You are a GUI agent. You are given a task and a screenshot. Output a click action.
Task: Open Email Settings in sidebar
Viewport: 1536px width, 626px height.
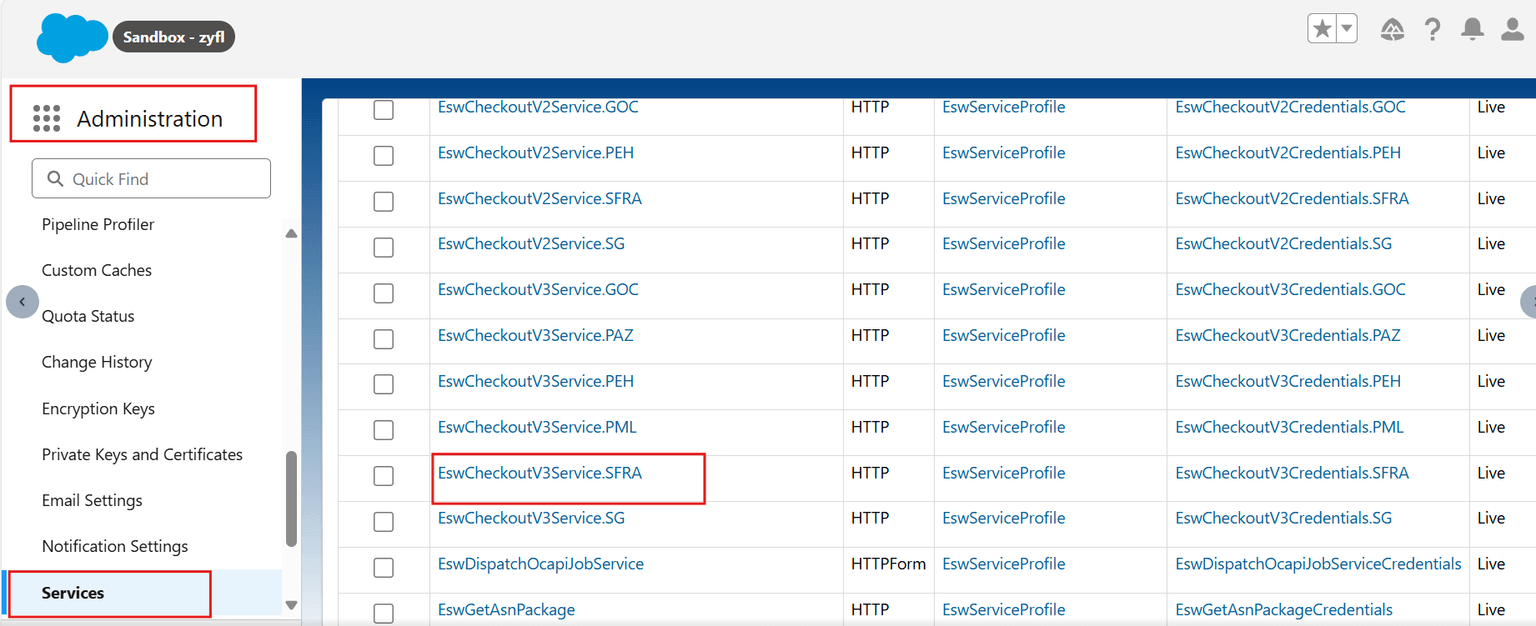coord(92,500)
